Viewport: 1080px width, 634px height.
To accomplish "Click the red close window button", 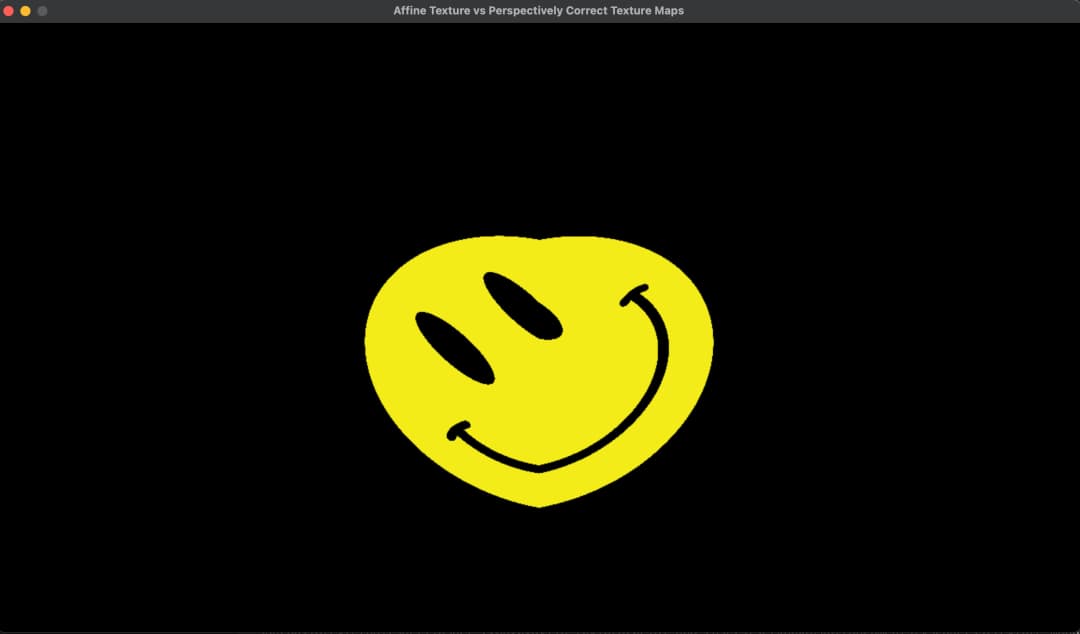I will (9, 11).
